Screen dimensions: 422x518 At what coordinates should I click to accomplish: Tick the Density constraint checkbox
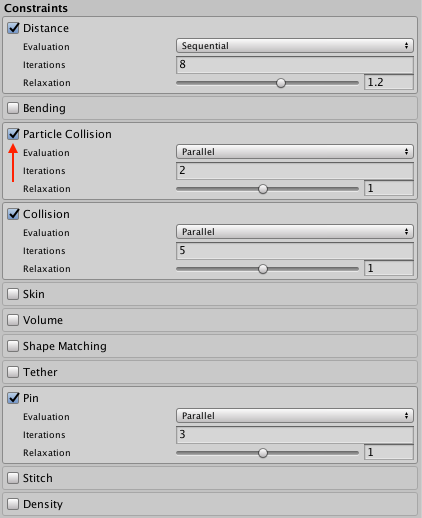[x=13, y=504]
